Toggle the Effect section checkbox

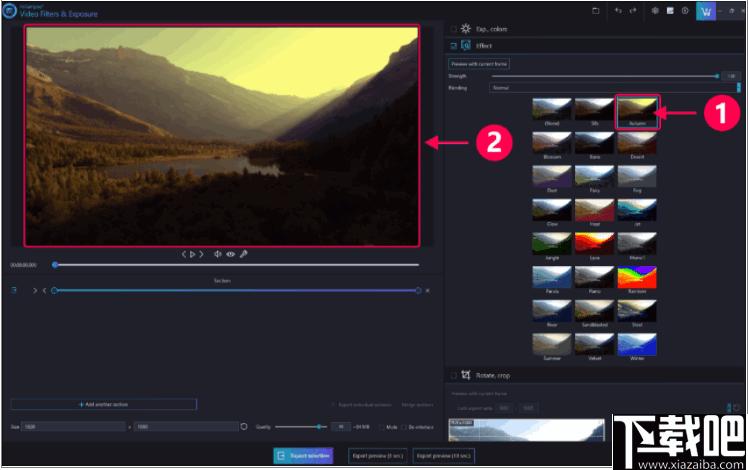pos(453,46)
